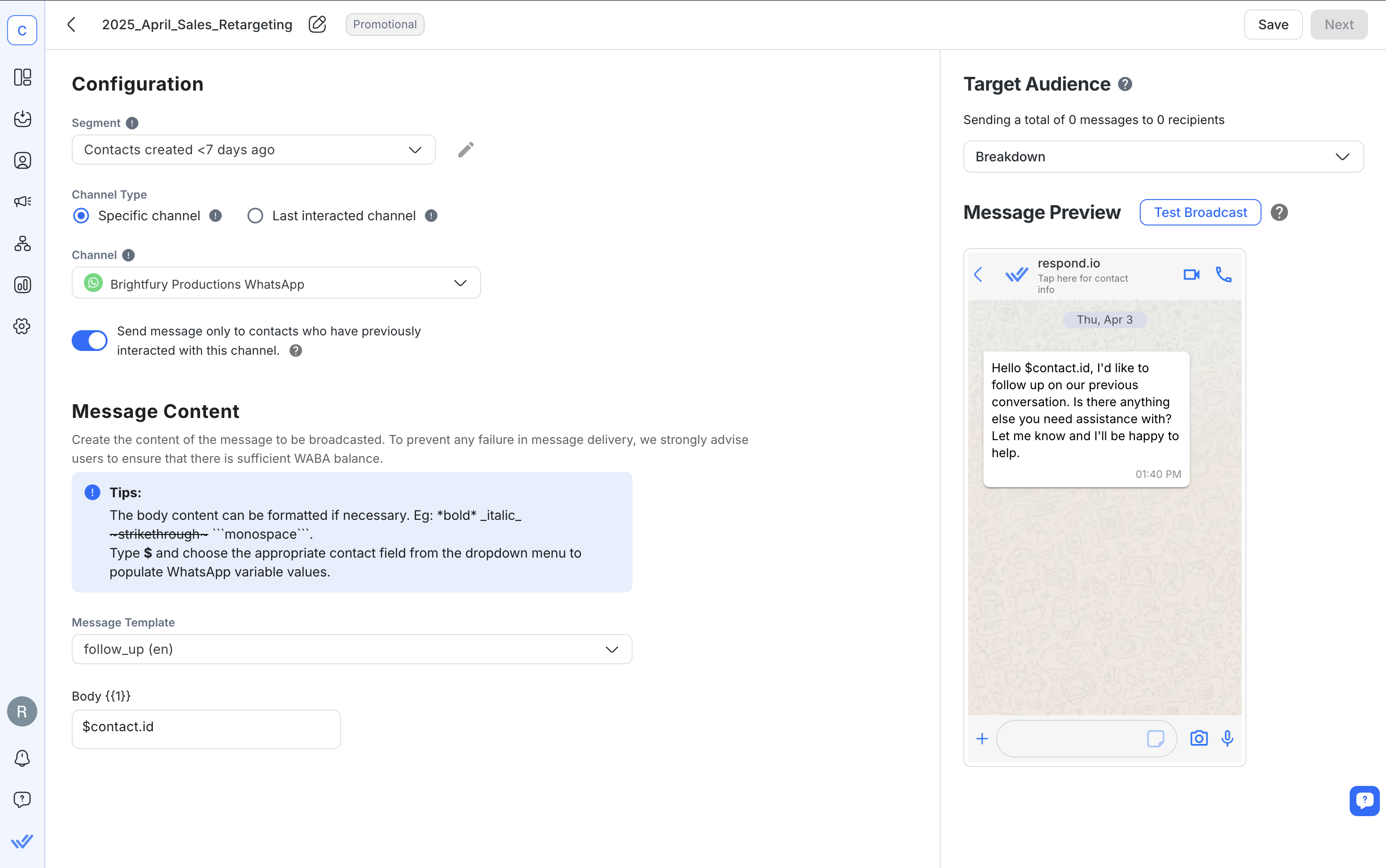The height and width of the screenshot is (868, 1386).
Task: Show the Specific channel info icon
Action: (215, 216)
